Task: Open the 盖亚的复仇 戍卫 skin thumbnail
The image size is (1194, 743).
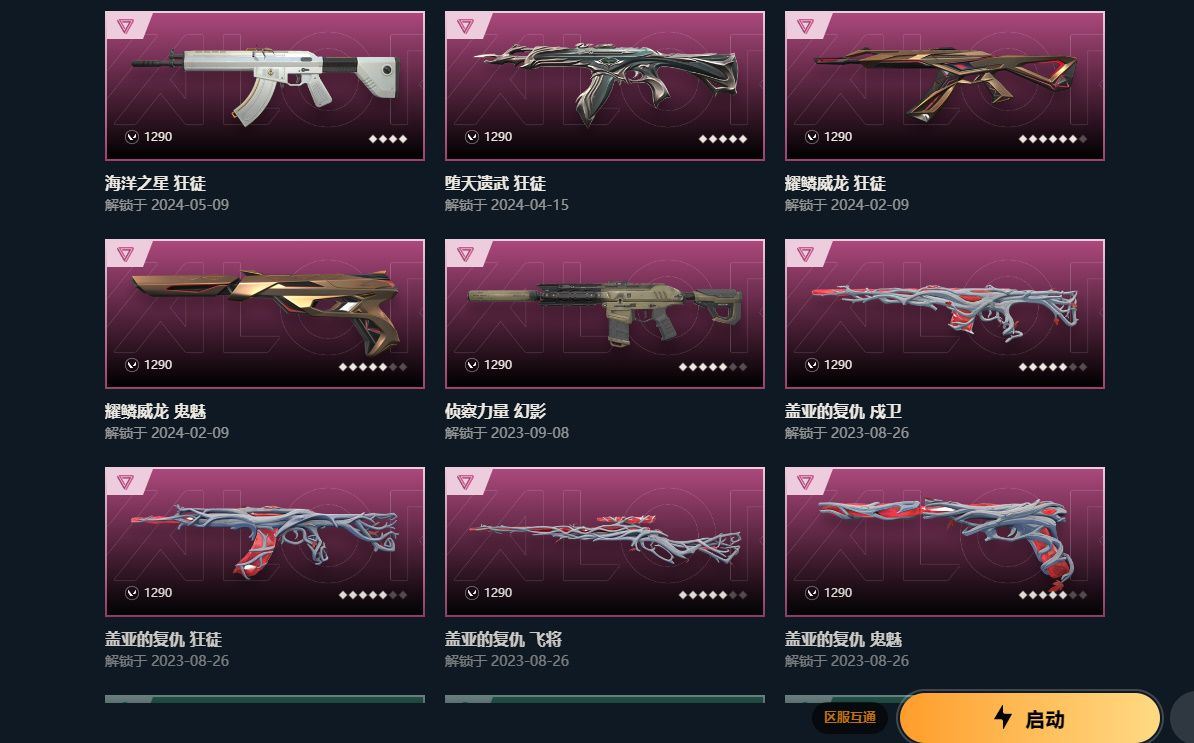Action: (x=945, y=314)
